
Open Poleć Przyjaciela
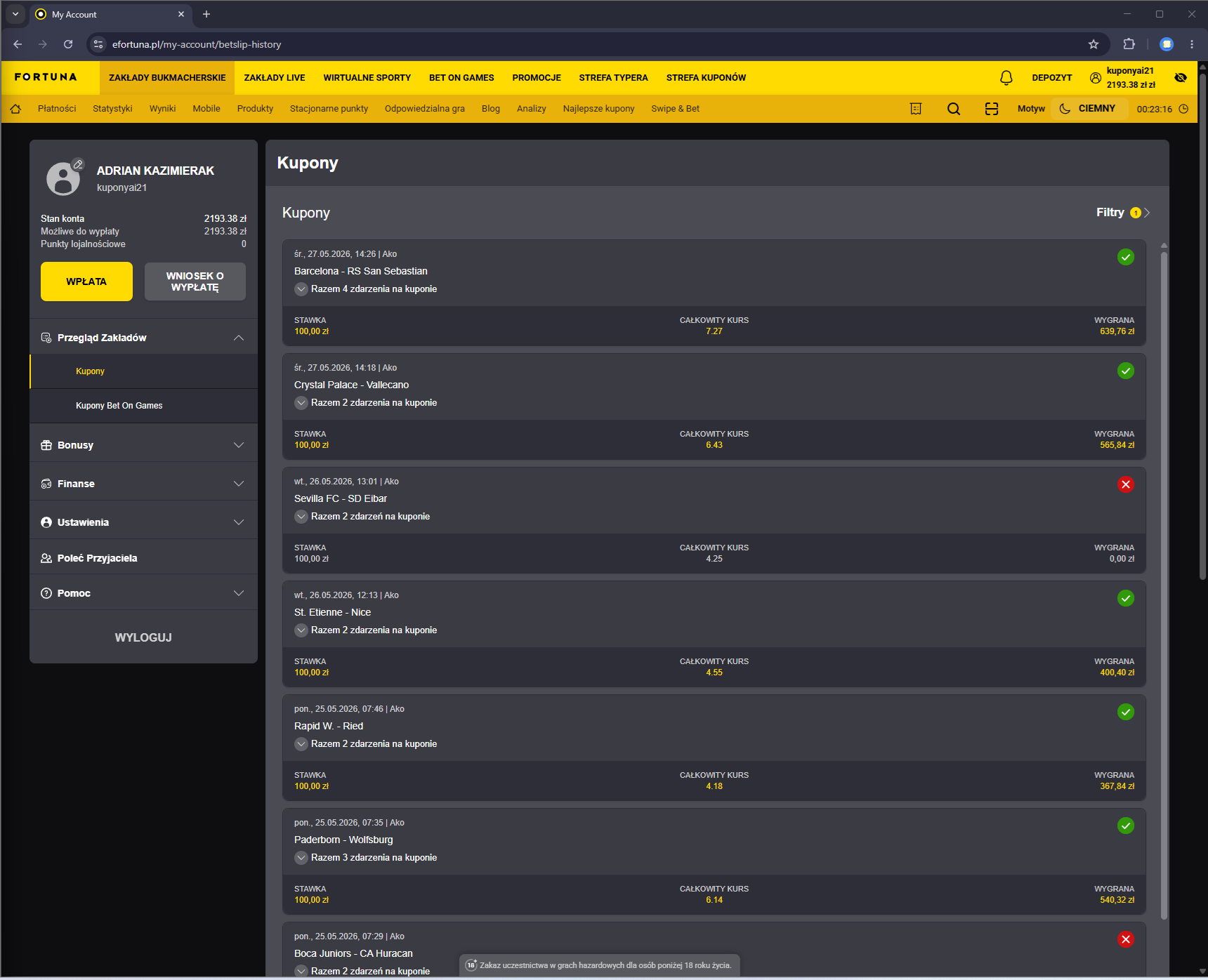click(x=144, y=558)
